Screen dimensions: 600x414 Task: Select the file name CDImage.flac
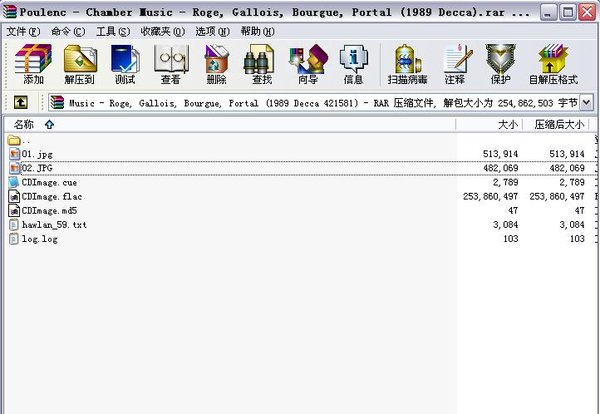tap(52, 197)
